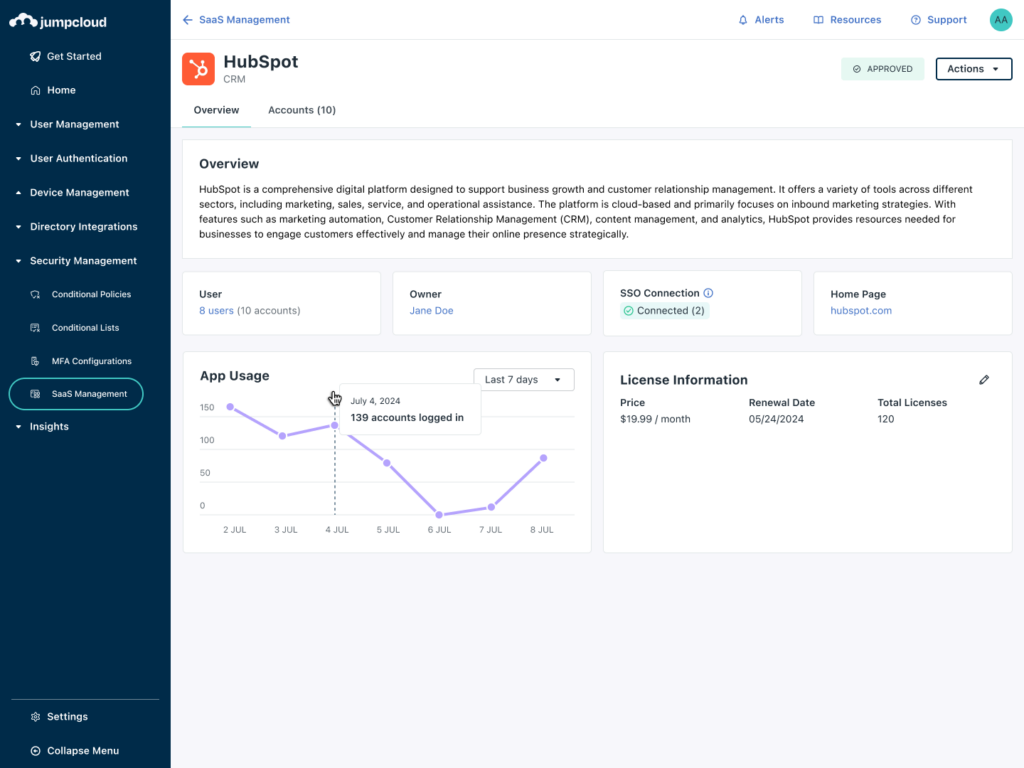Click the SSO Connection info icon
Screen dimensions: 1024x768
tap(709, 293)
